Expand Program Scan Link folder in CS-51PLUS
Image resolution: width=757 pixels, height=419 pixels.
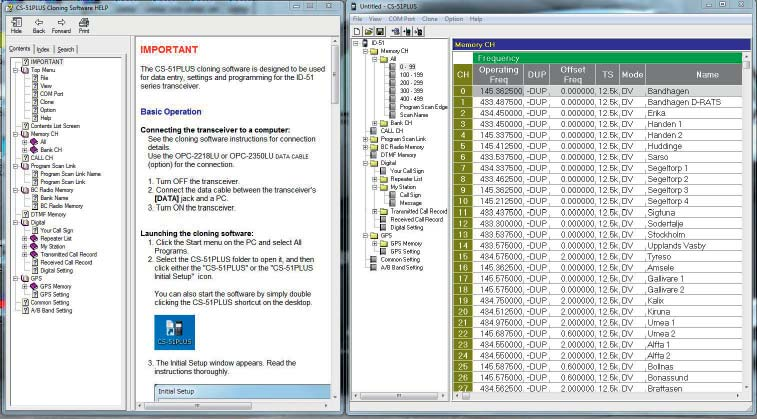365,139
